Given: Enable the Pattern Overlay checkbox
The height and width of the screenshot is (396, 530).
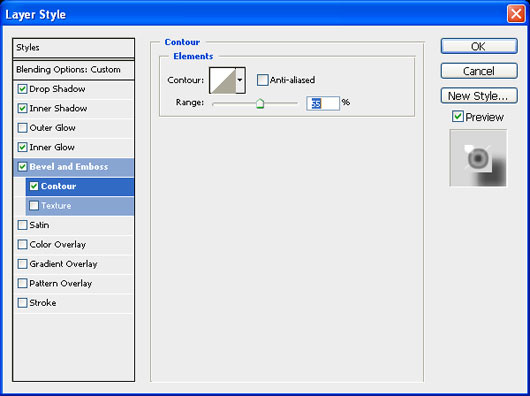Looking at the screenshot, I should coord(22,283).
